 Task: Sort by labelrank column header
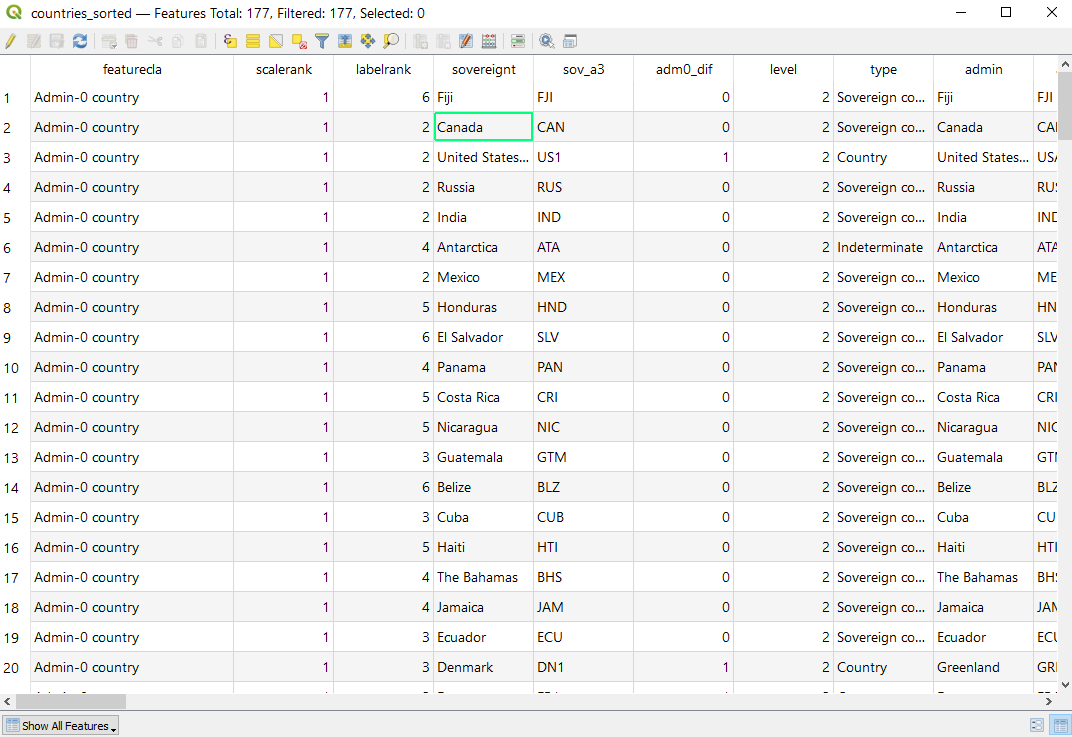(x=384, y=69)
